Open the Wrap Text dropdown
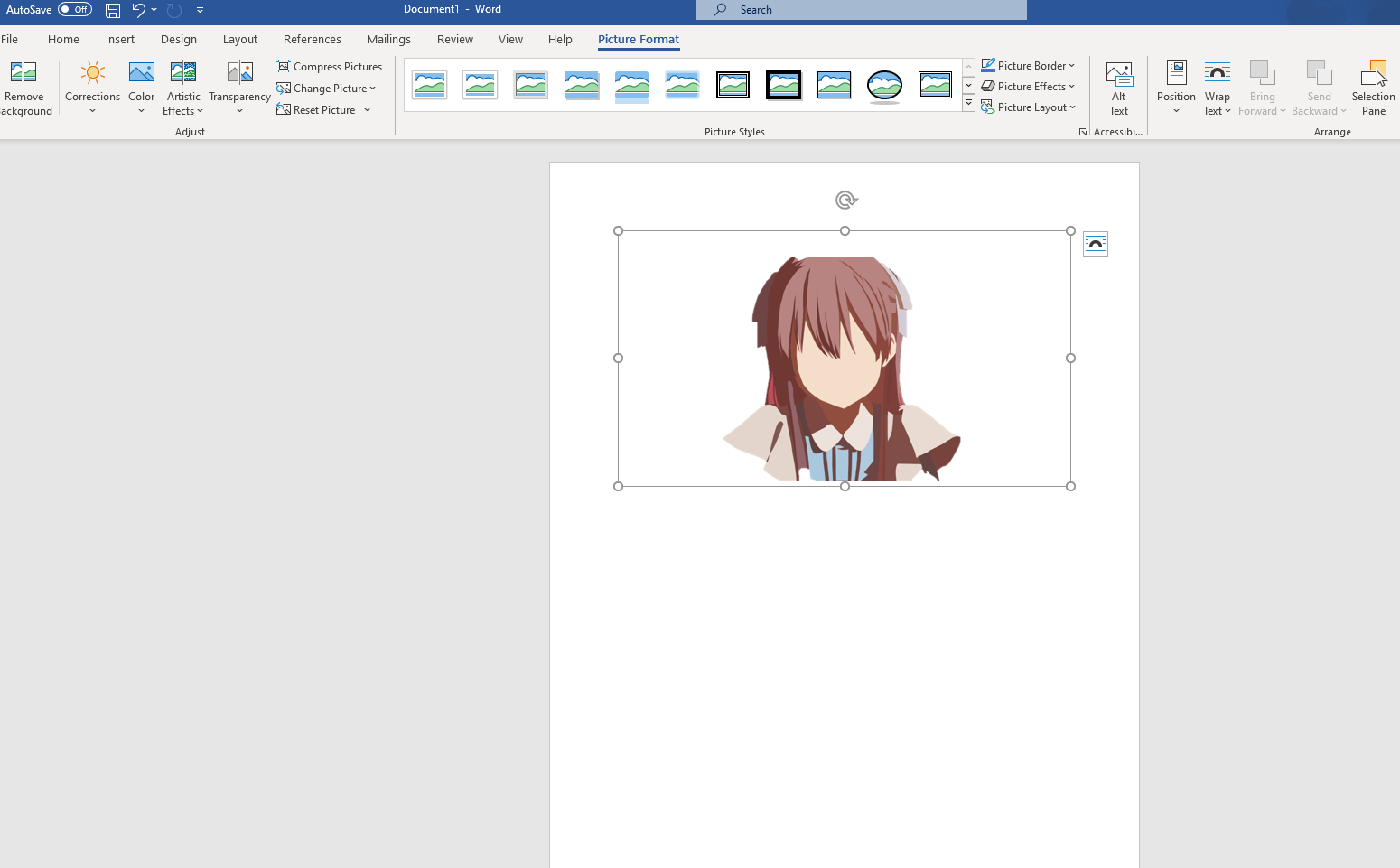The width and height of the screenshot is (1400, 868). [x=1217, y=87]
